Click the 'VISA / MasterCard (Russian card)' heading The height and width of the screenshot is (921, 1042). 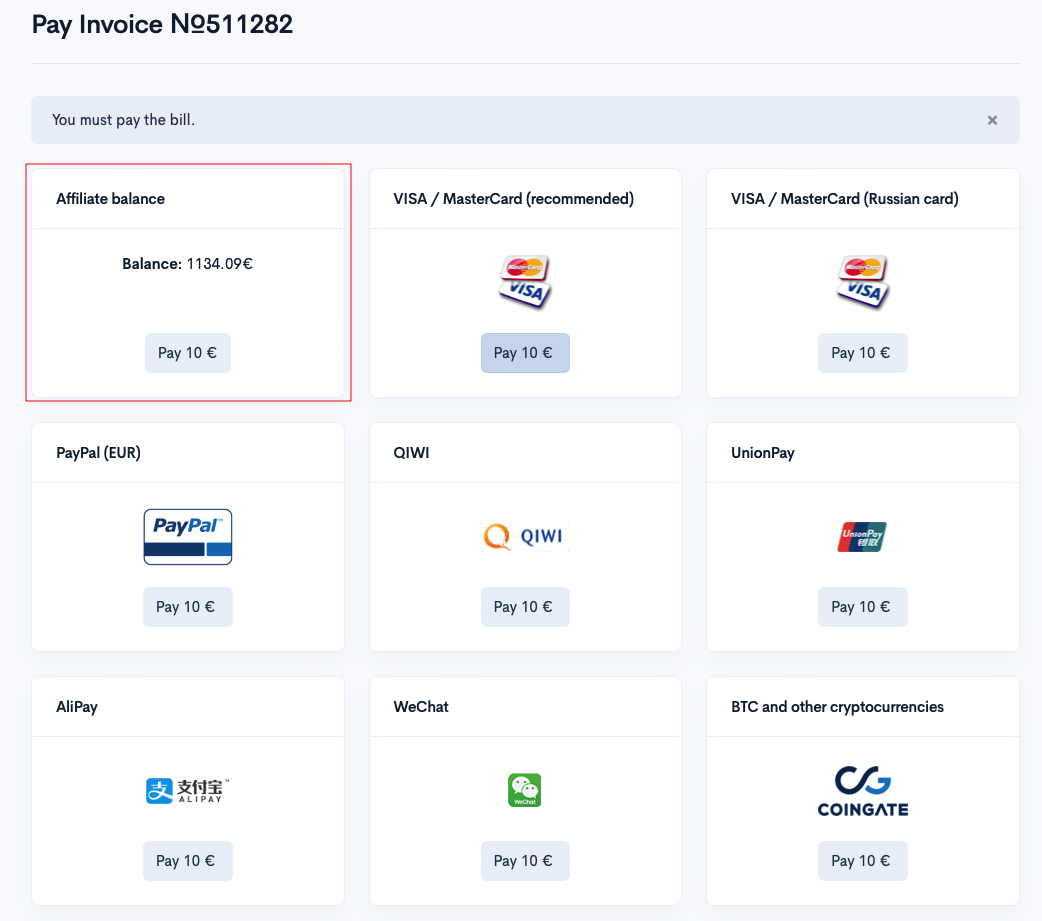click(845, 199)
